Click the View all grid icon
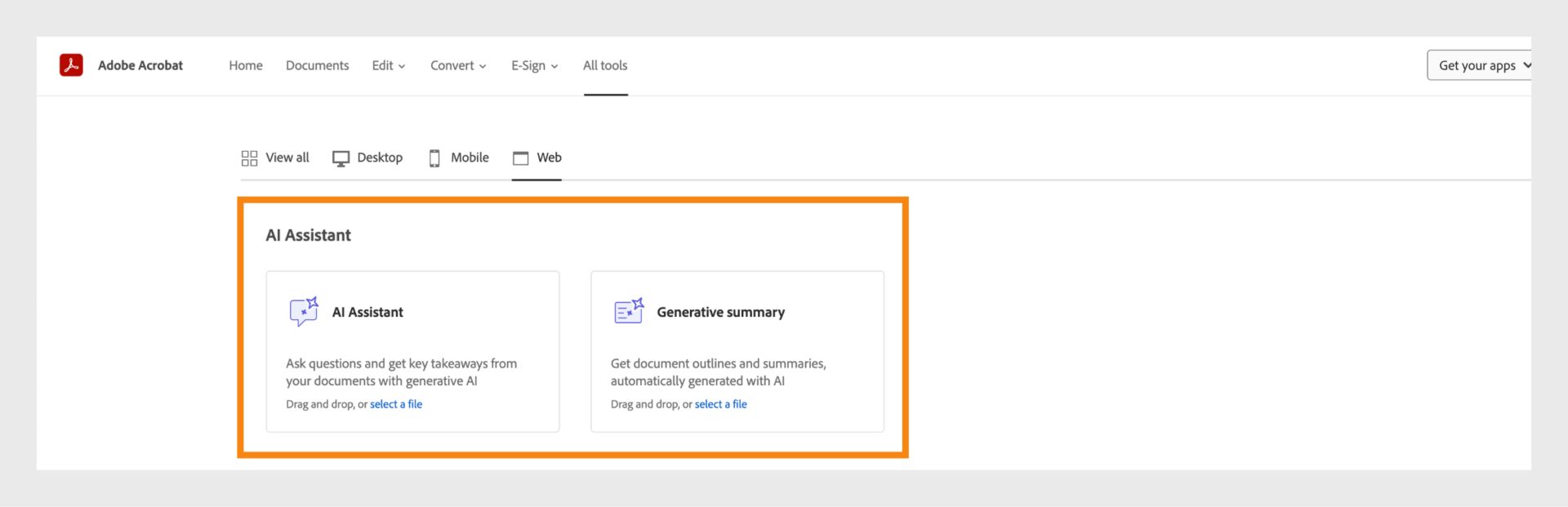 tap(249, 158)
